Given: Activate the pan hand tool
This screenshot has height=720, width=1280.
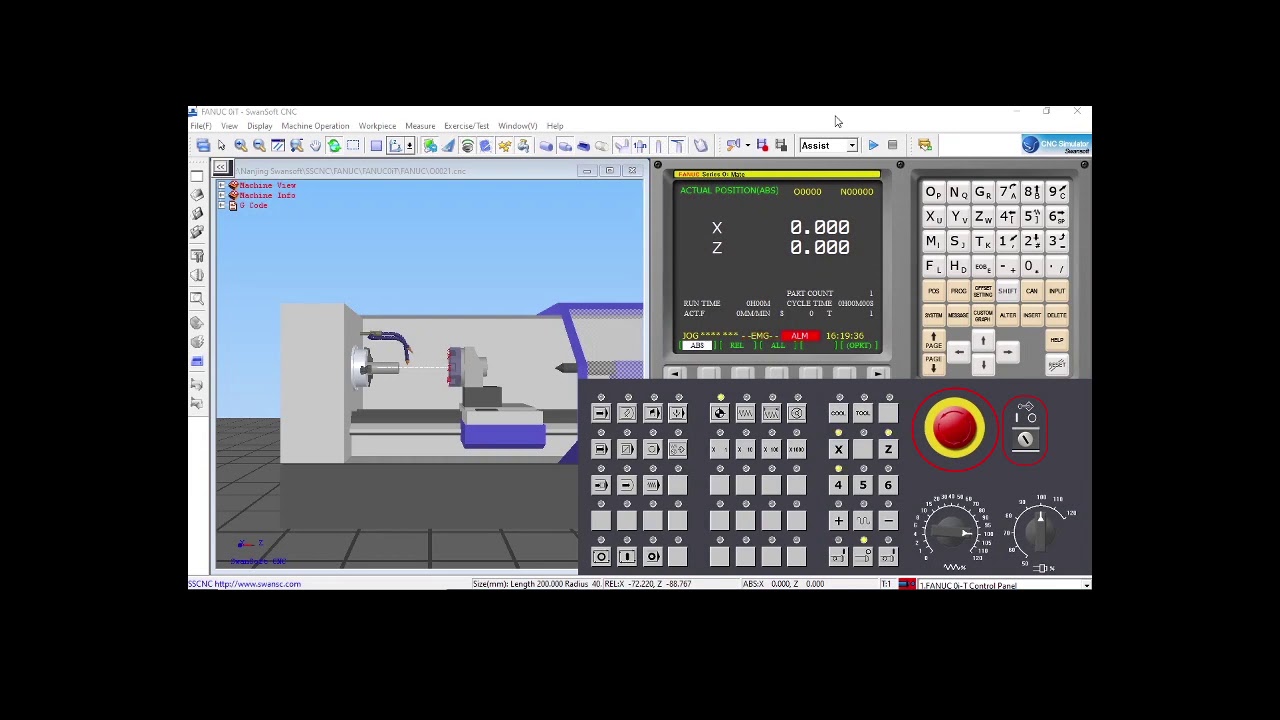Looking at the screenshot, I should 315,146.
